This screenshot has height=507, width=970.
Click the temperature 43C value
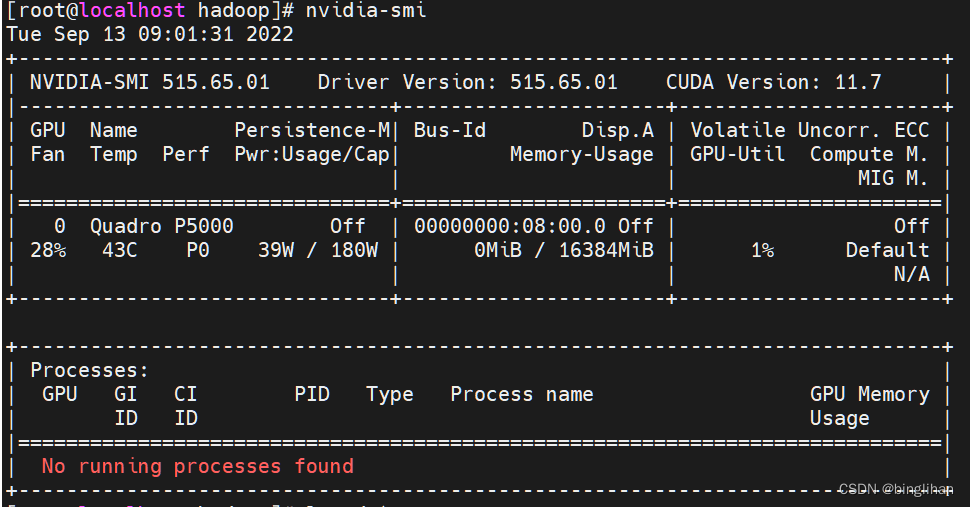tap(120, 250)
